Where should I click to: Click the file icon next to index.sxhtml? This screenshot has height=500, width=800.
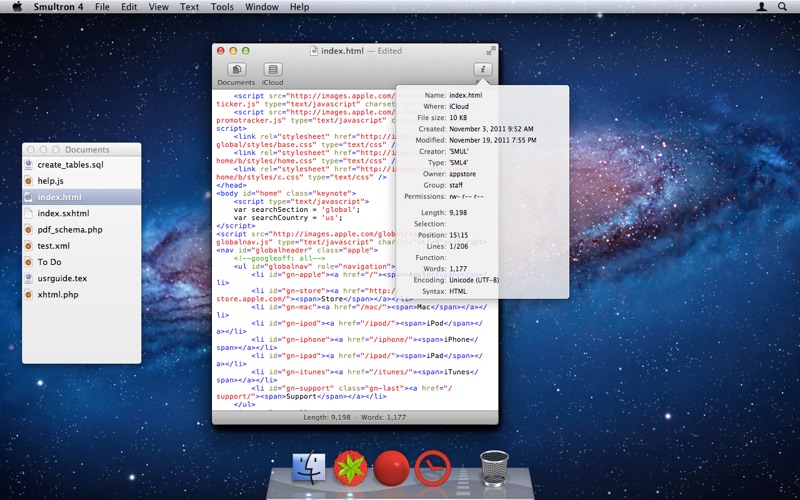click(x=29, y=213)
